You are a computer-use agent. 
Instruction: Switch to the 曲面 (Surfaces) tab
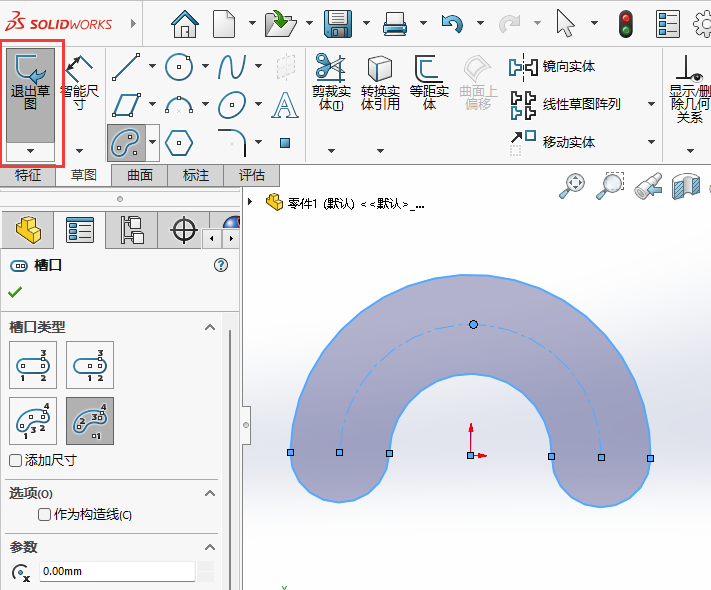tap(140, 176)
